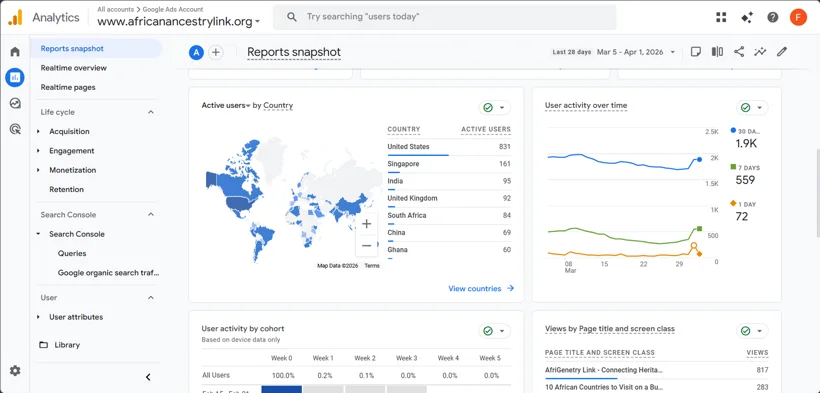The width and height of the screenshot is (820, 393).
Task: Click the United States row
Action: click(449, 147)
